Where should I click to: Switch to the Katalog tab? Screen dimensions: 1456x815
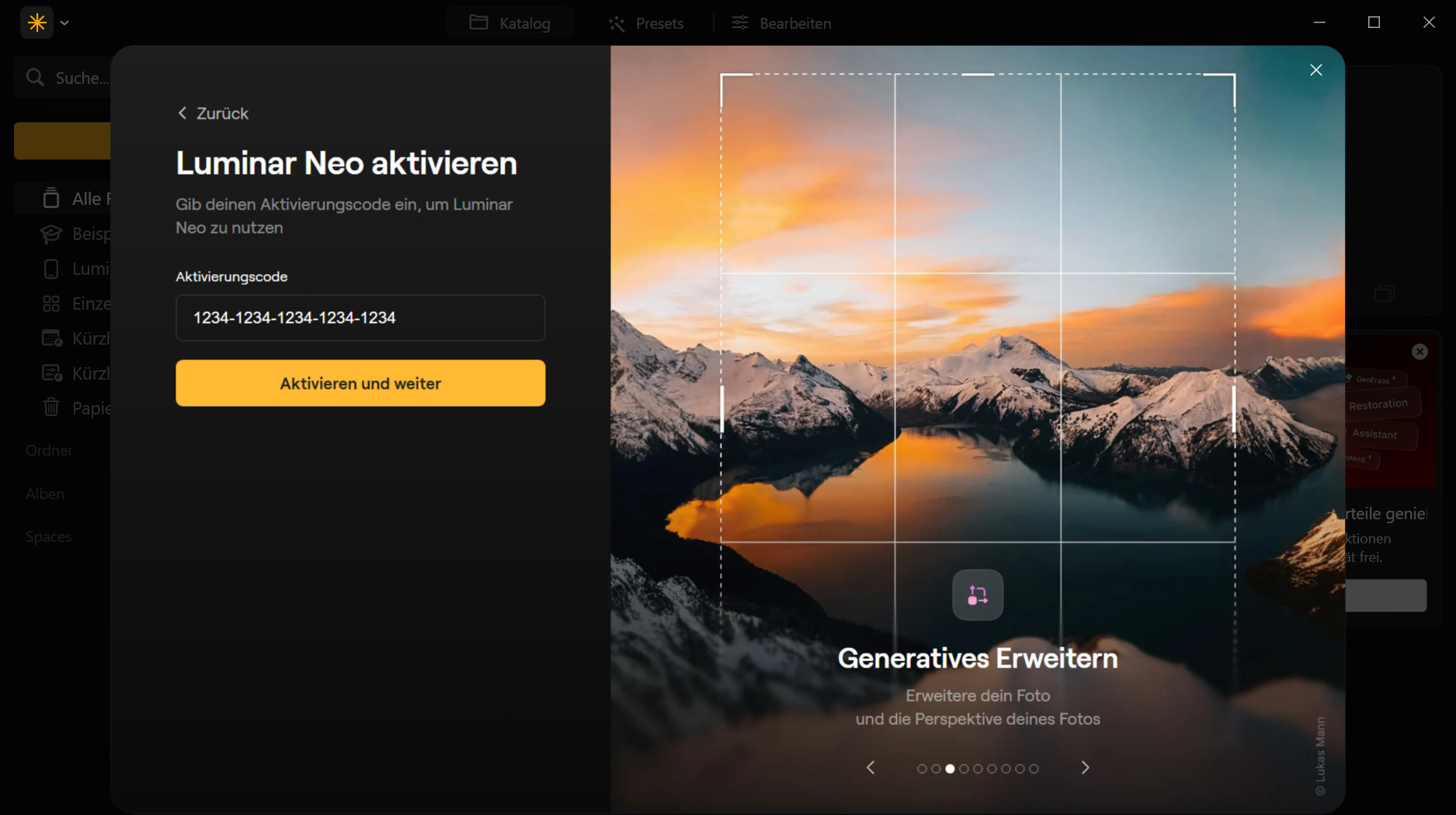[510, 23]
